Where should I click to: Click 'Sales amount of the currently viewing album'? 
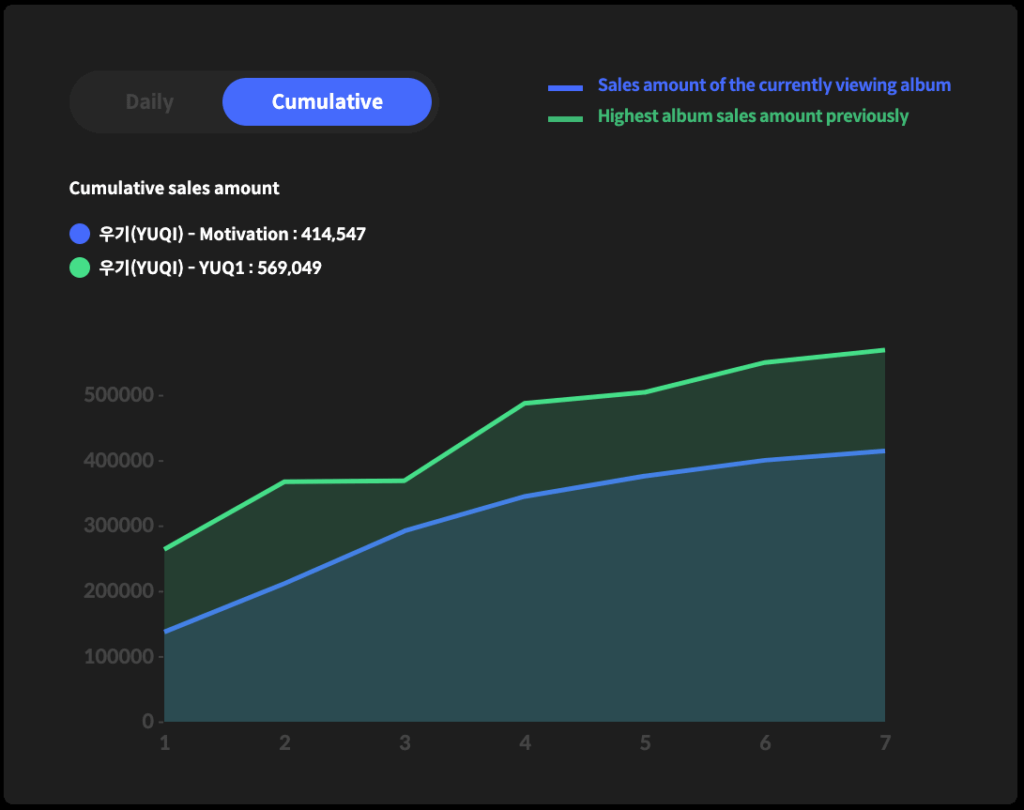(x=773, y=85)
